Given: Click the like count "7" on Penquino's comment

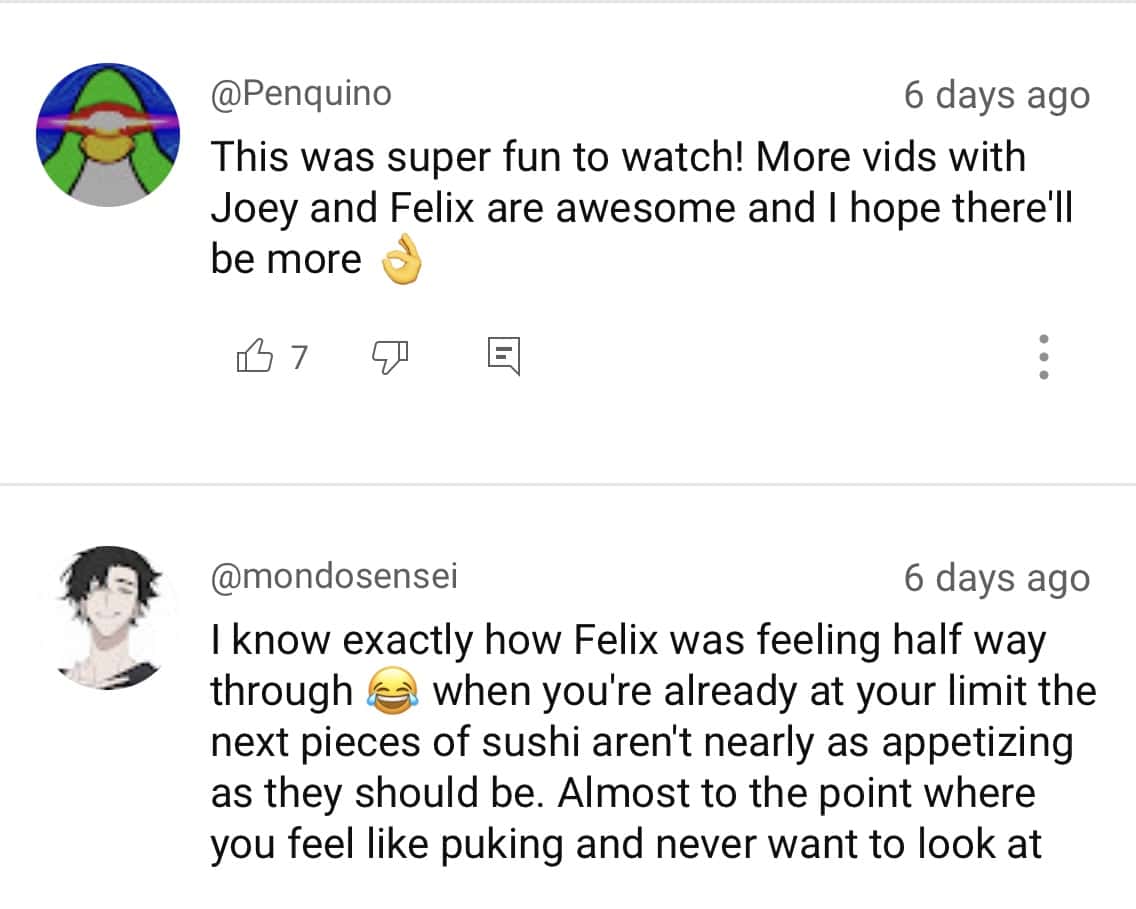Looking at the screenshot, I should tap(298, 356).
